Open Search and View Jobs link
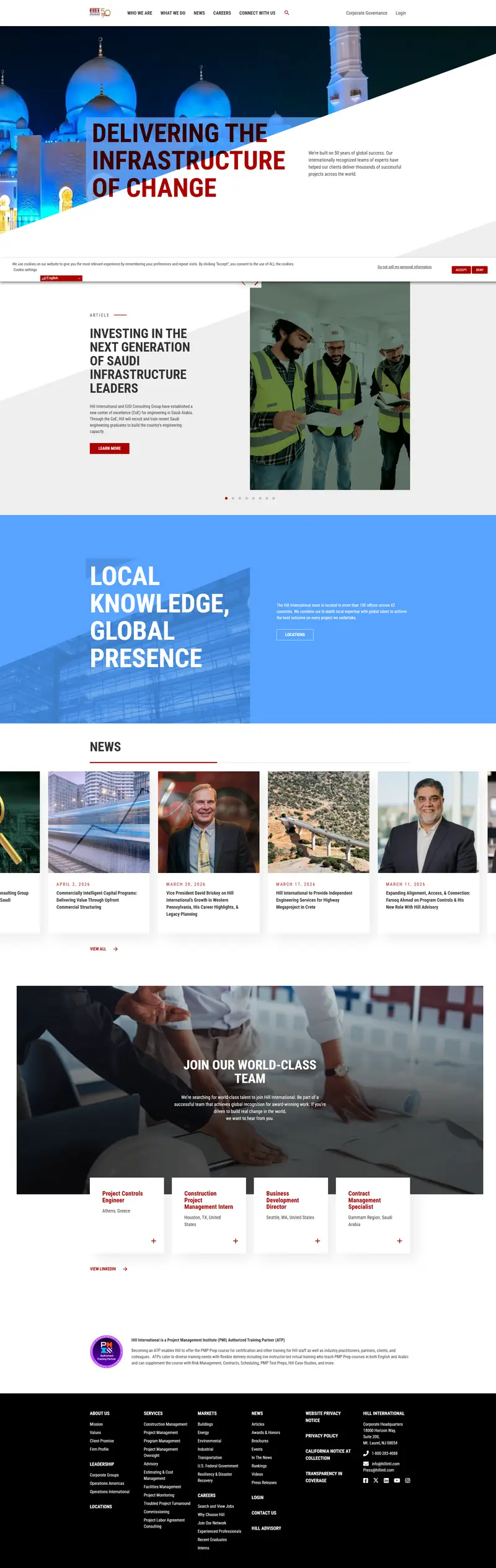The height and width of the screenshot is (1568, 496). pyautogui.click(x=216, y=1506)
